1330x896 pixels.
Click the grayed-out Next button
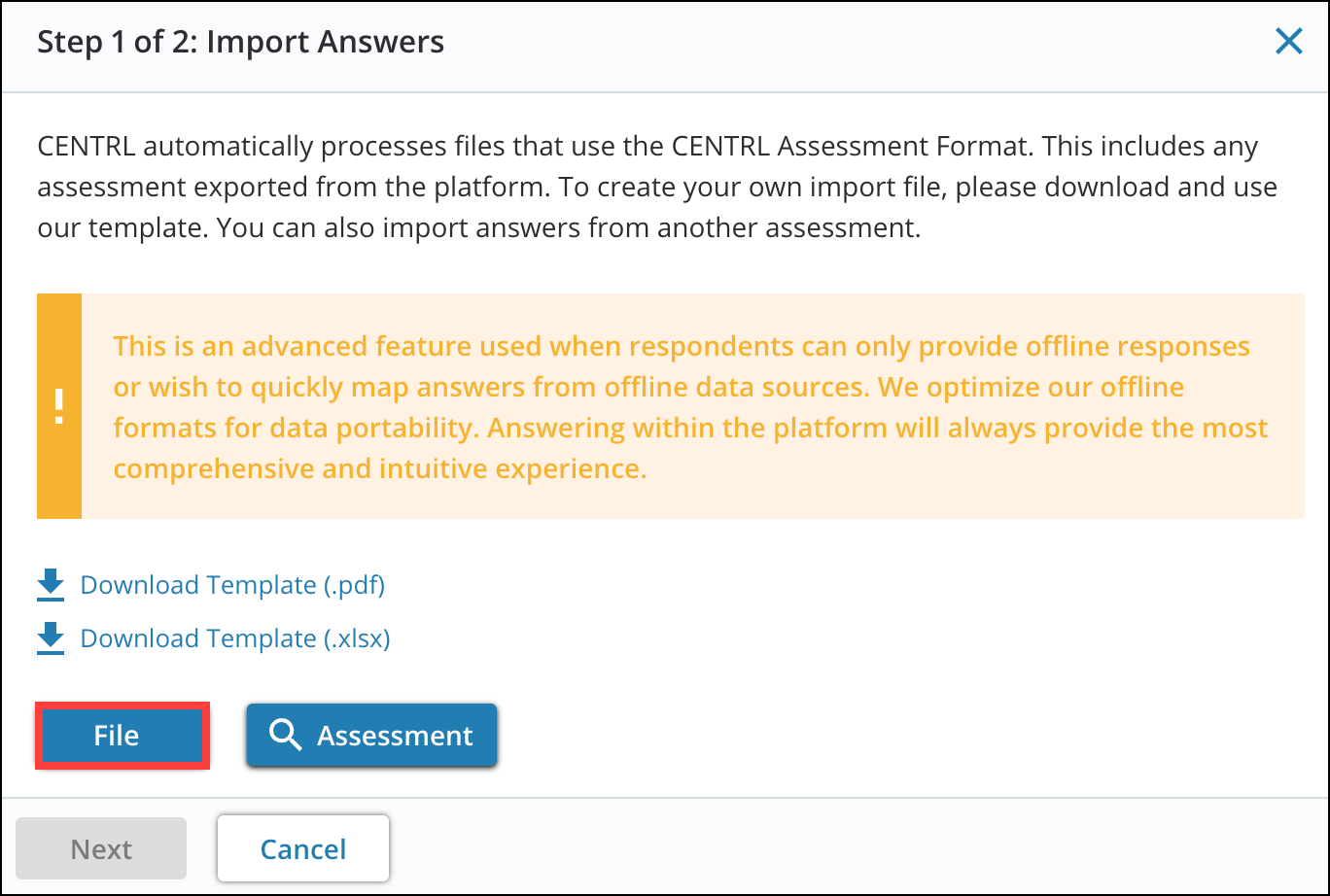coord(101,848)
